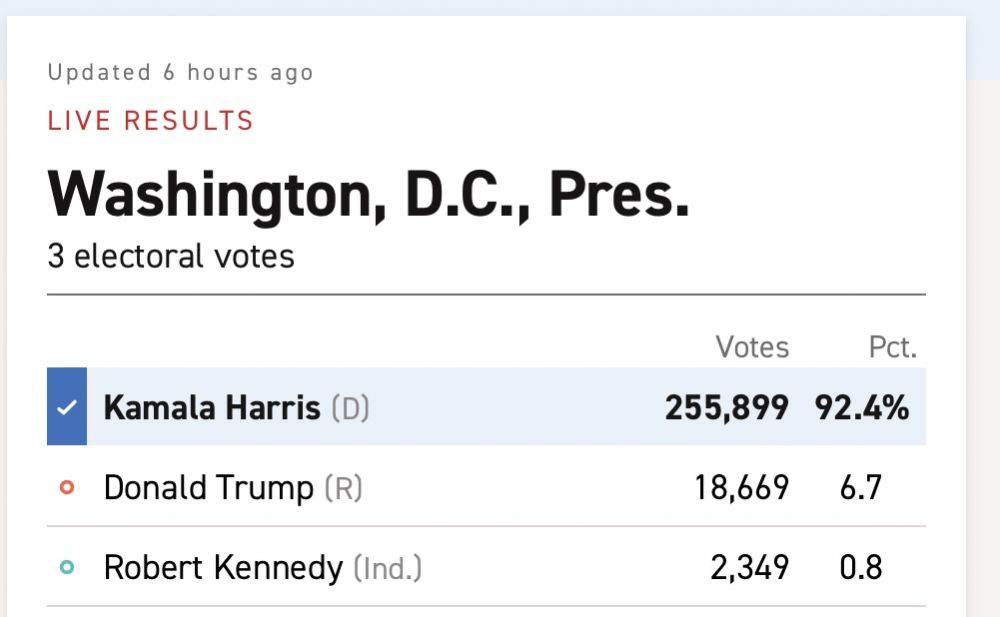Open the Washington, D.C., Pres. headline
The height and width of the screenshot is (617, 1000).
coord(368,194)
